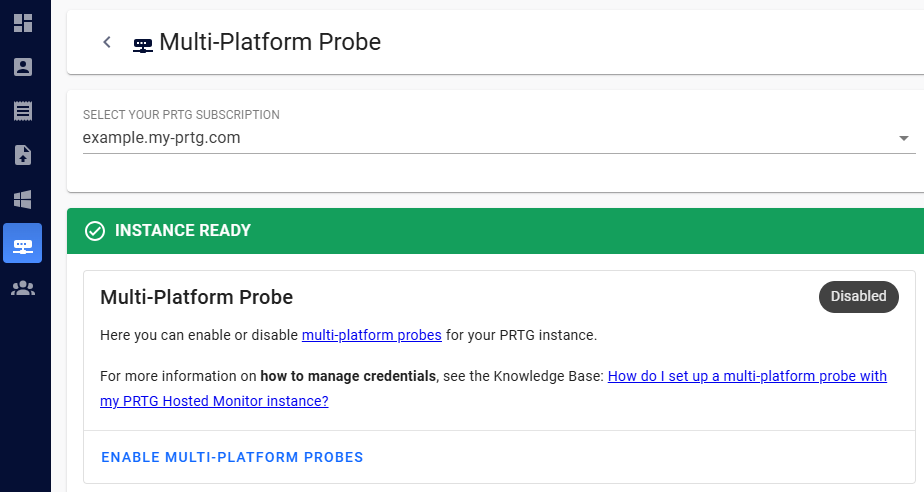Viewport: 924px width, 492px height.
Task: Go back using the header chevron
Action: [x=107, y=42]
